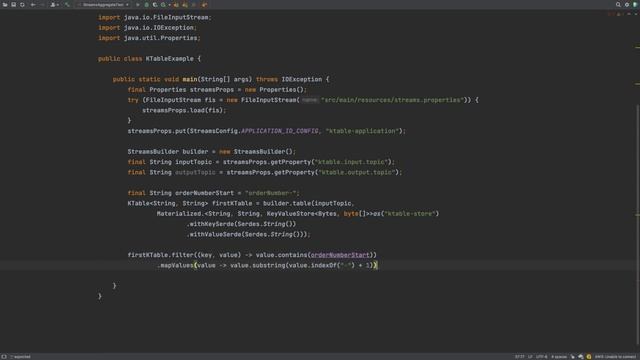640x360 pixels.
Task: Click the 4 spaces indent setting
Action: (x=559, y=356)
